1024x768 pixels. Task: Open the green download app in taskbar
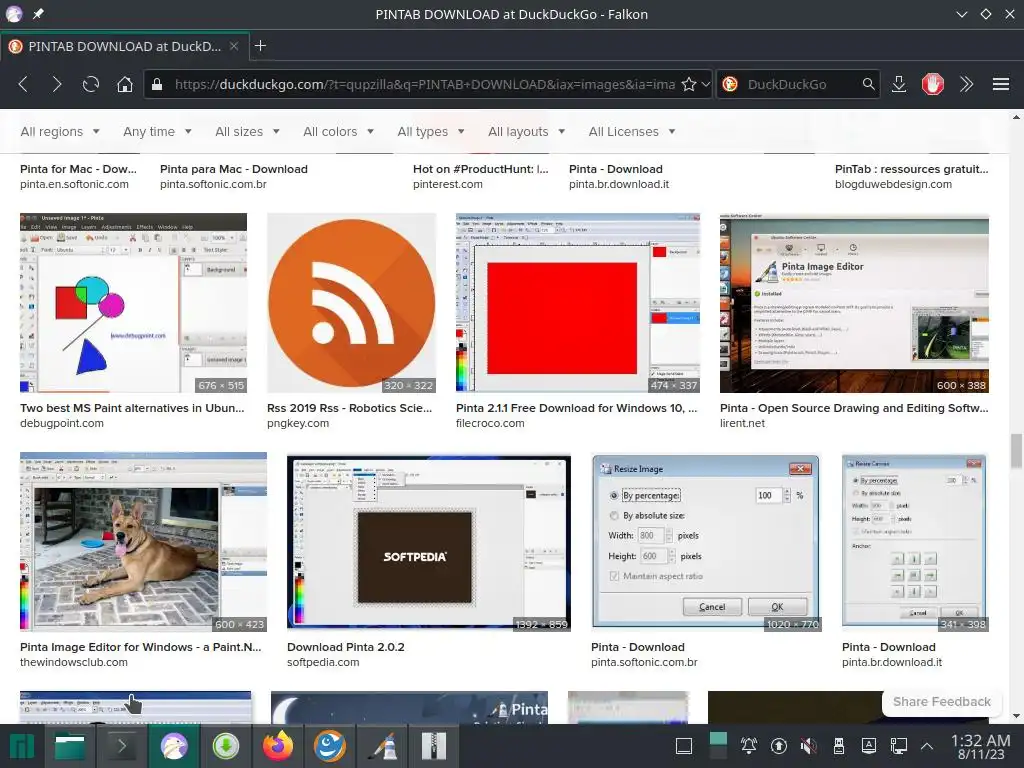[226, 746]
